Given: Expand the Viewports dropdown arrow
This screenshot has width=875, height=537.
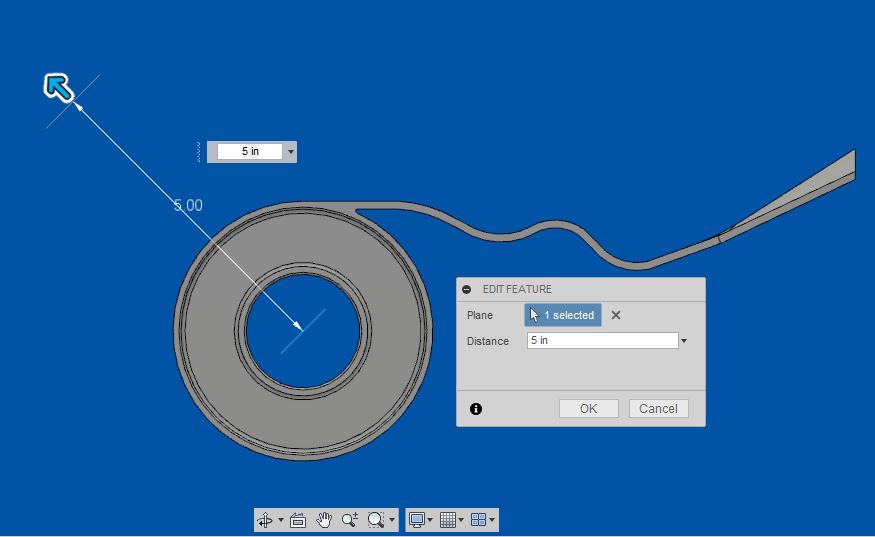Looking at the screenshot, I should tap(492, 520).
